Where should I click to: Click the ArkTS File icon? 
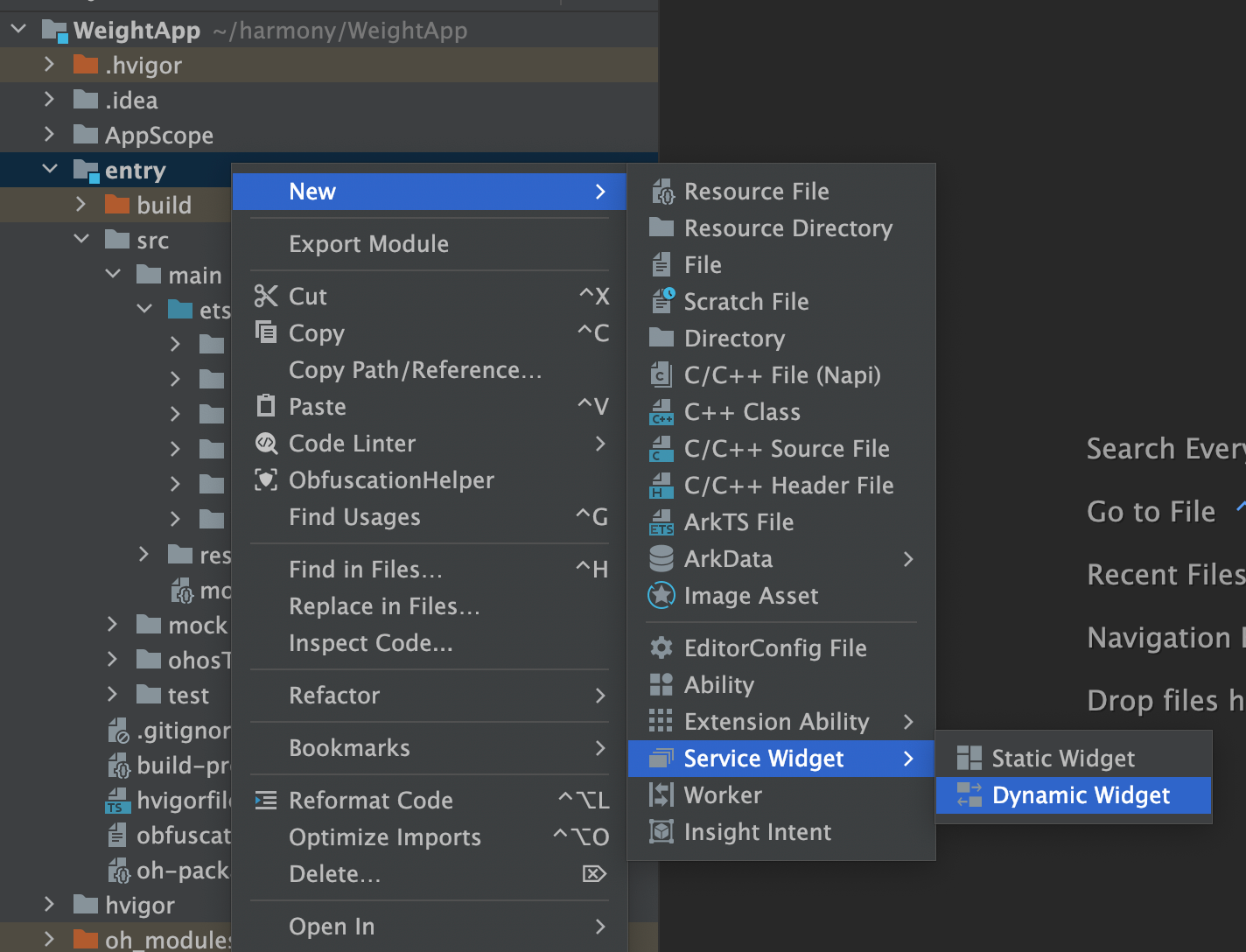tap(662, 522)
